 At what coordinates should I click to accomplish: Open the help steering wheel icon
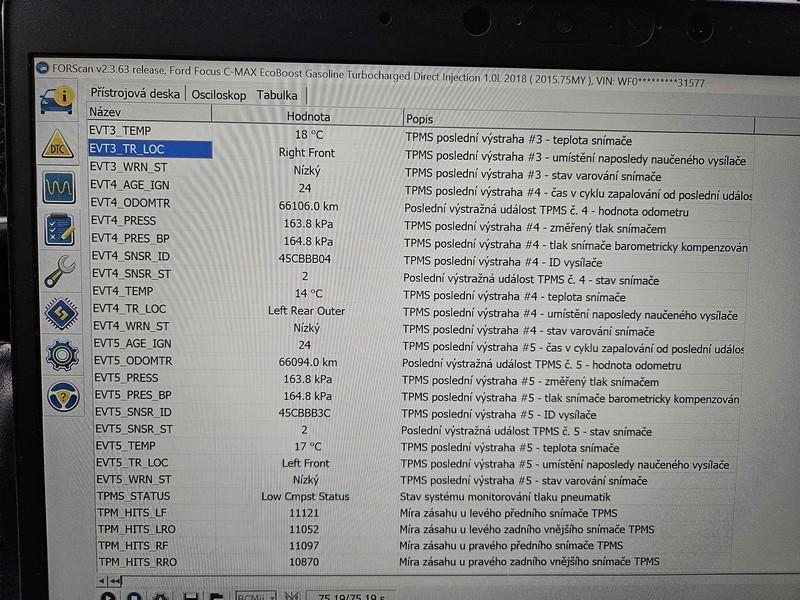62,397
